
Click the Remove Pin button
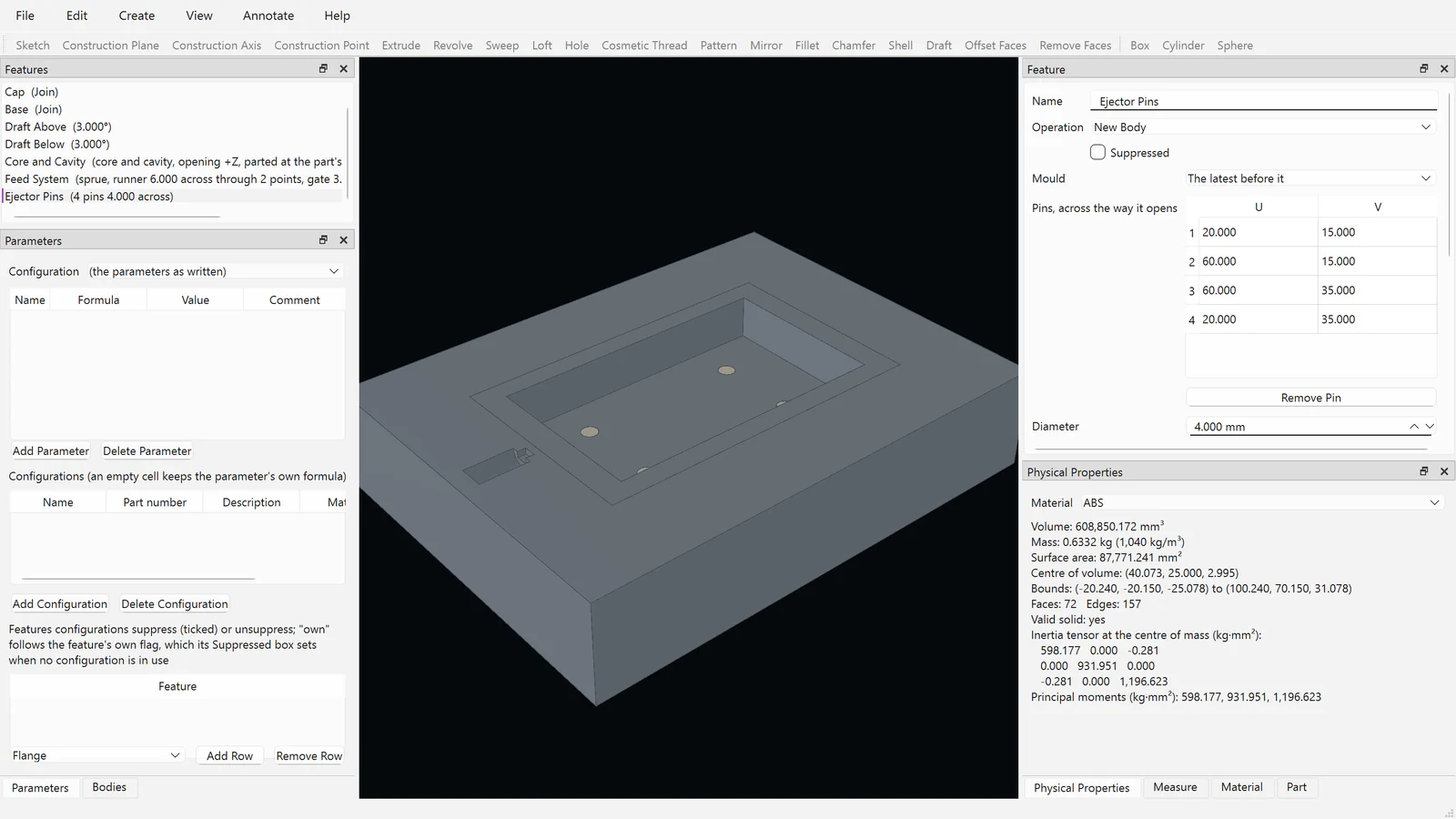(x=1310, y=398)
